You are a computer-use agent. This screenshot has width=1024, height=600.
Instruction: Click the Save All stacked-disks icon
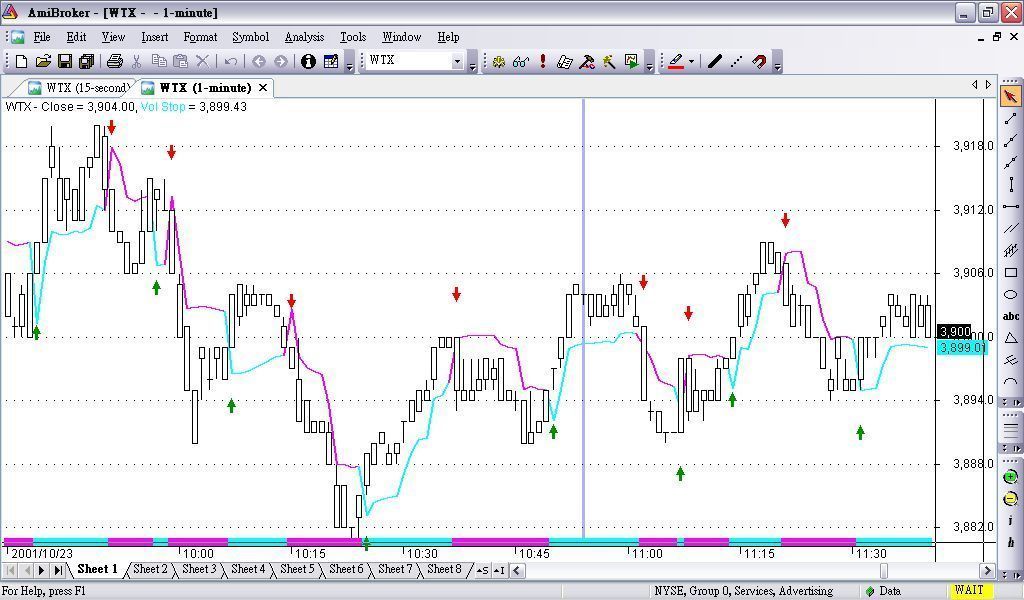pyautogui.click(x=86, y=61)
